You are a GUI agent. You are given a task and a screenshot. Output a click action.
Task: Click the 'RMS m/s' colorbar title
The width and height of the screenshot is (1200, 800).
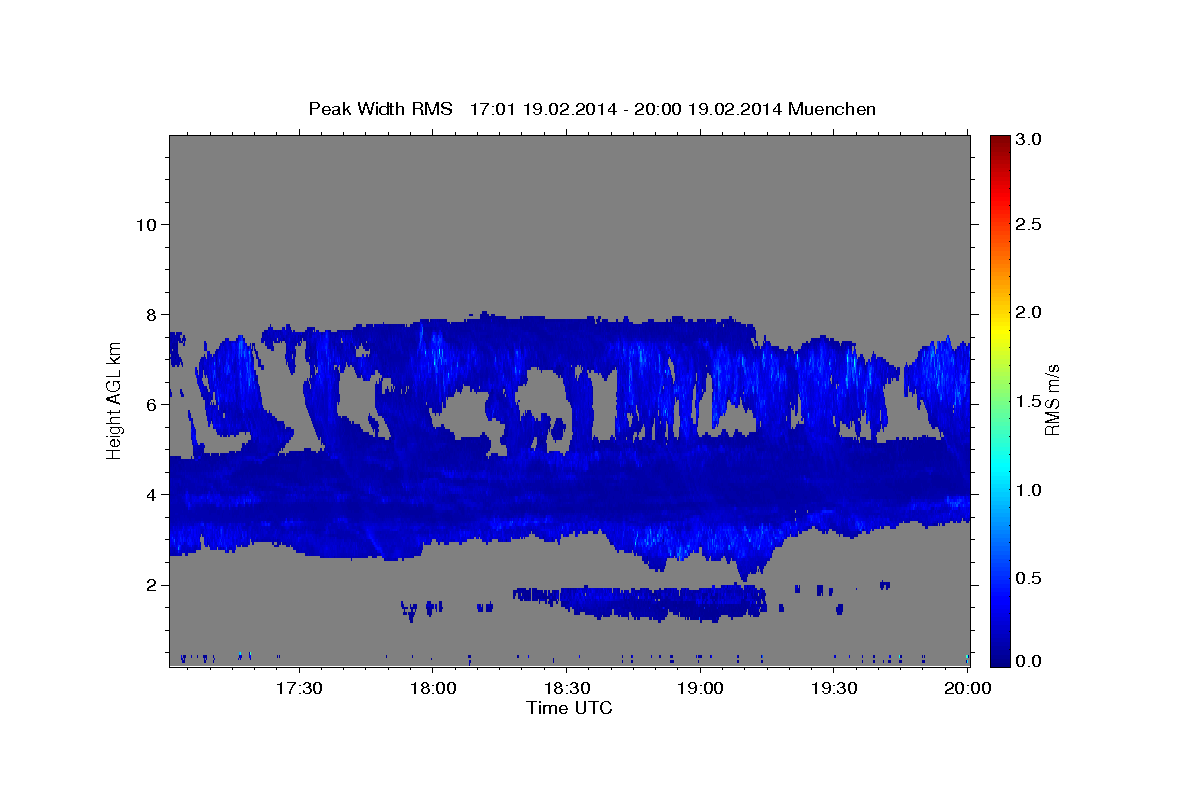click(1052, 400)
